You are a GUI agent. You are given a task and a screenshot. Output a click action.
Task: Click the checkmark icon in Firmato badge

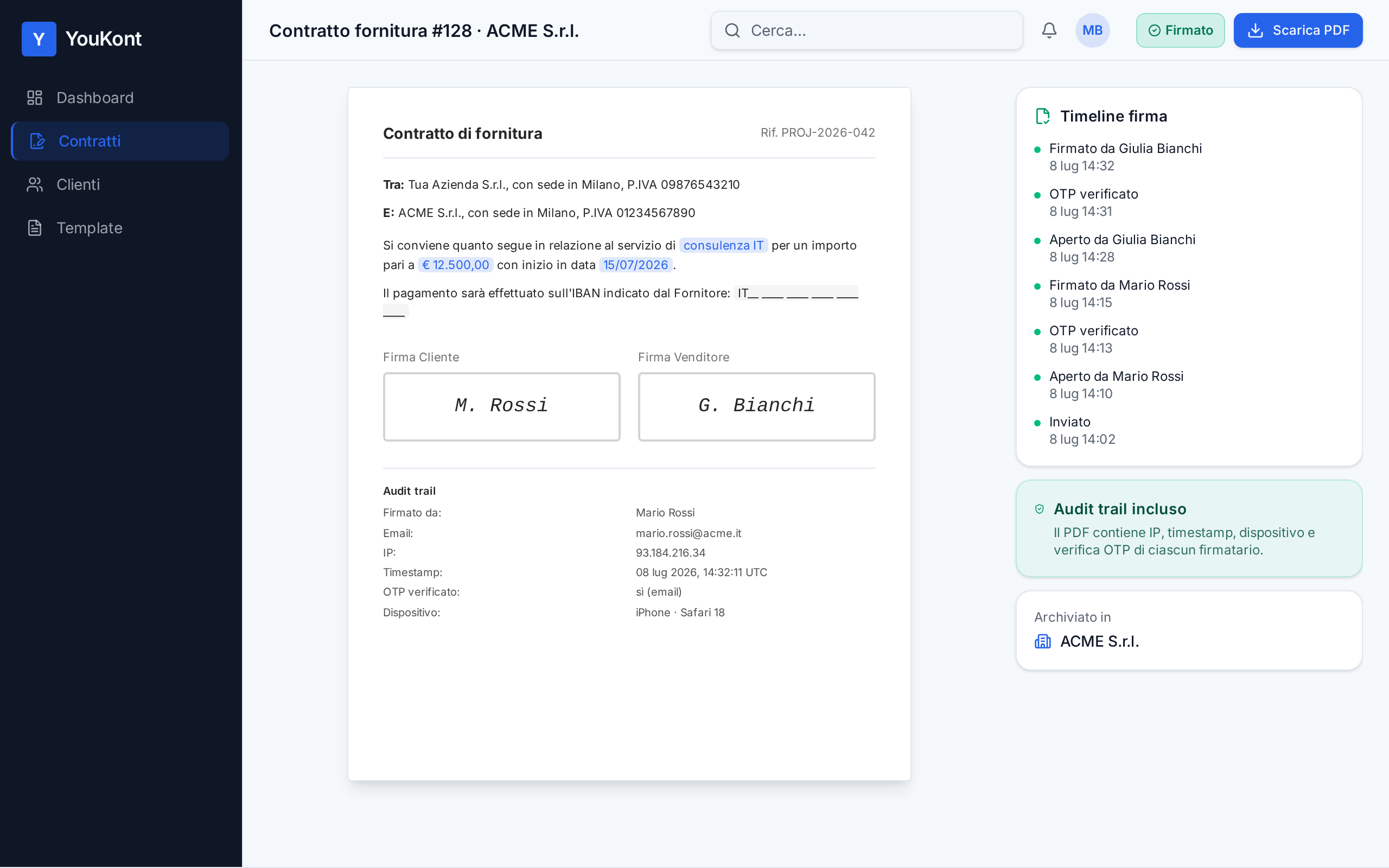coord(1154,30)
